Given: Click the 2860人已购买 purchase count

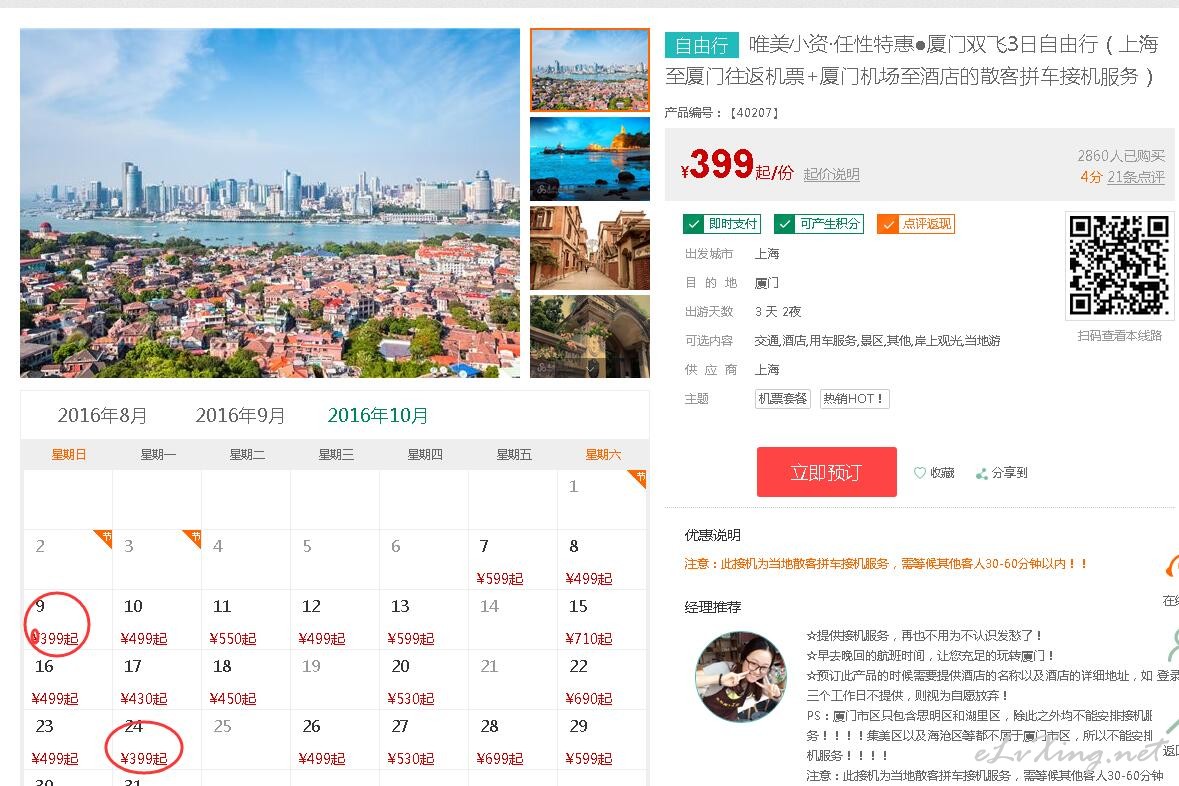Looking at the screenshot, I should click(x=1120, y=156).
